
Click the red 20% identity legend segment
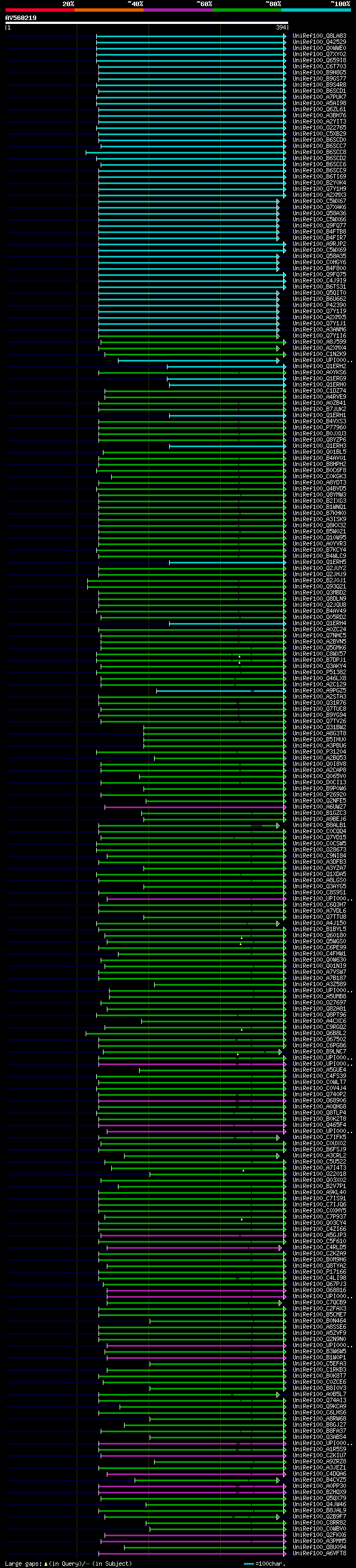tap(39, 10)
